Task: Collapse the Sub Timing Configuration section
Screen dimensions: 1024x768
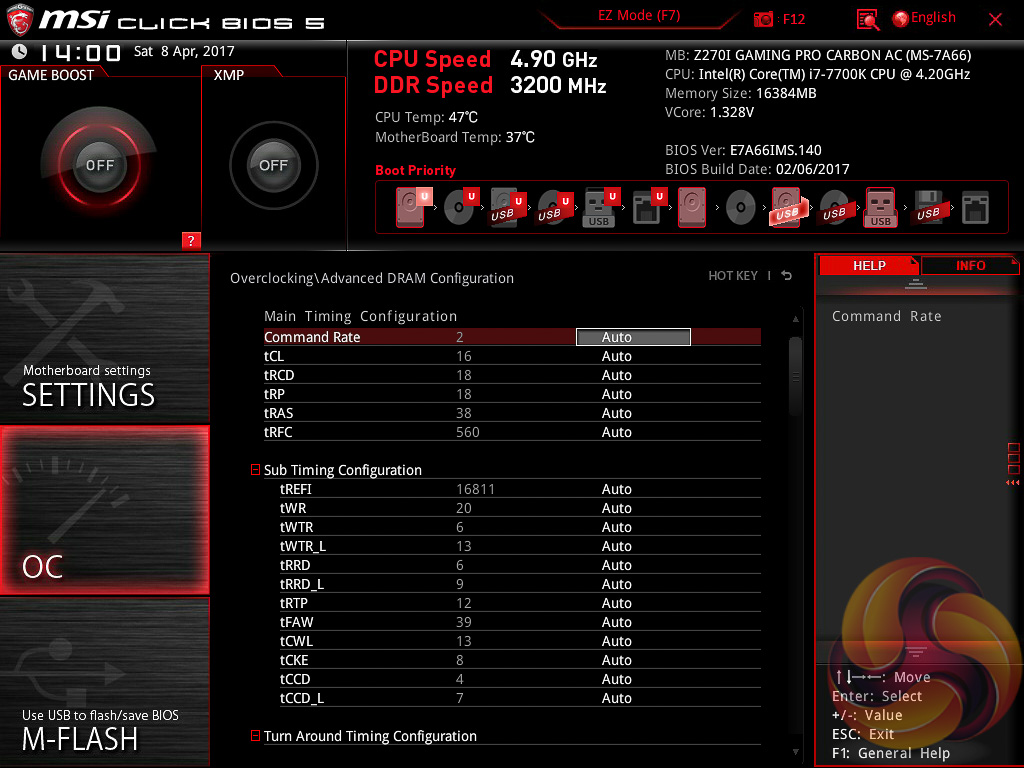Action: pyautogui.click(x=255, y=470)
